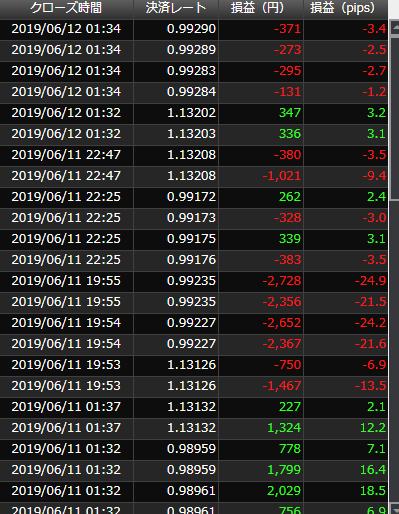The width and height of the screenshot is (399, 514).
Task: Click the loss value -1,467 yen
Action: tap(282, 386)
